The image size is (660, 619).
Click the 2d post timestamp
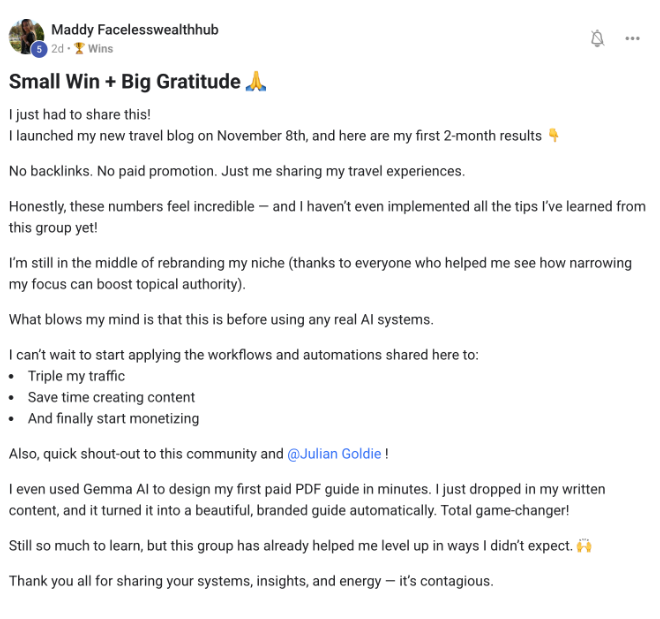click(57, 48)
